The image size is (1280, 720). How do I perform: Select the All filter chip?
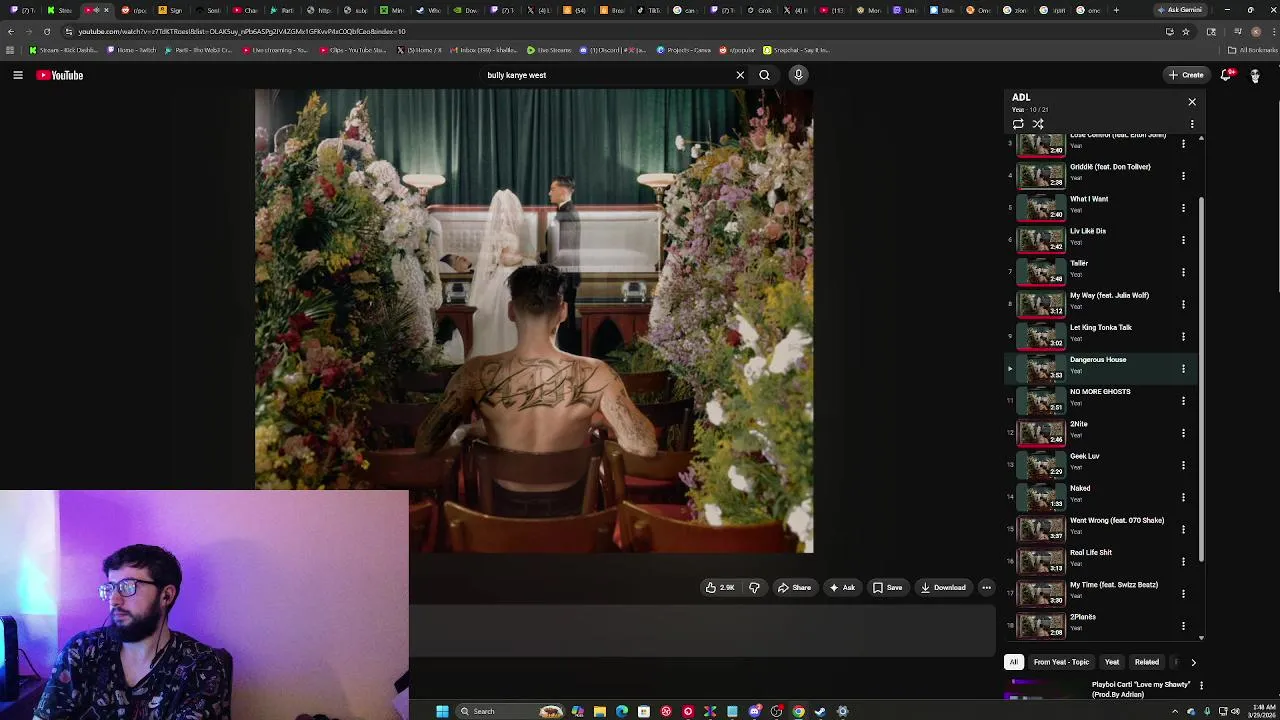tap(1014, 662)
